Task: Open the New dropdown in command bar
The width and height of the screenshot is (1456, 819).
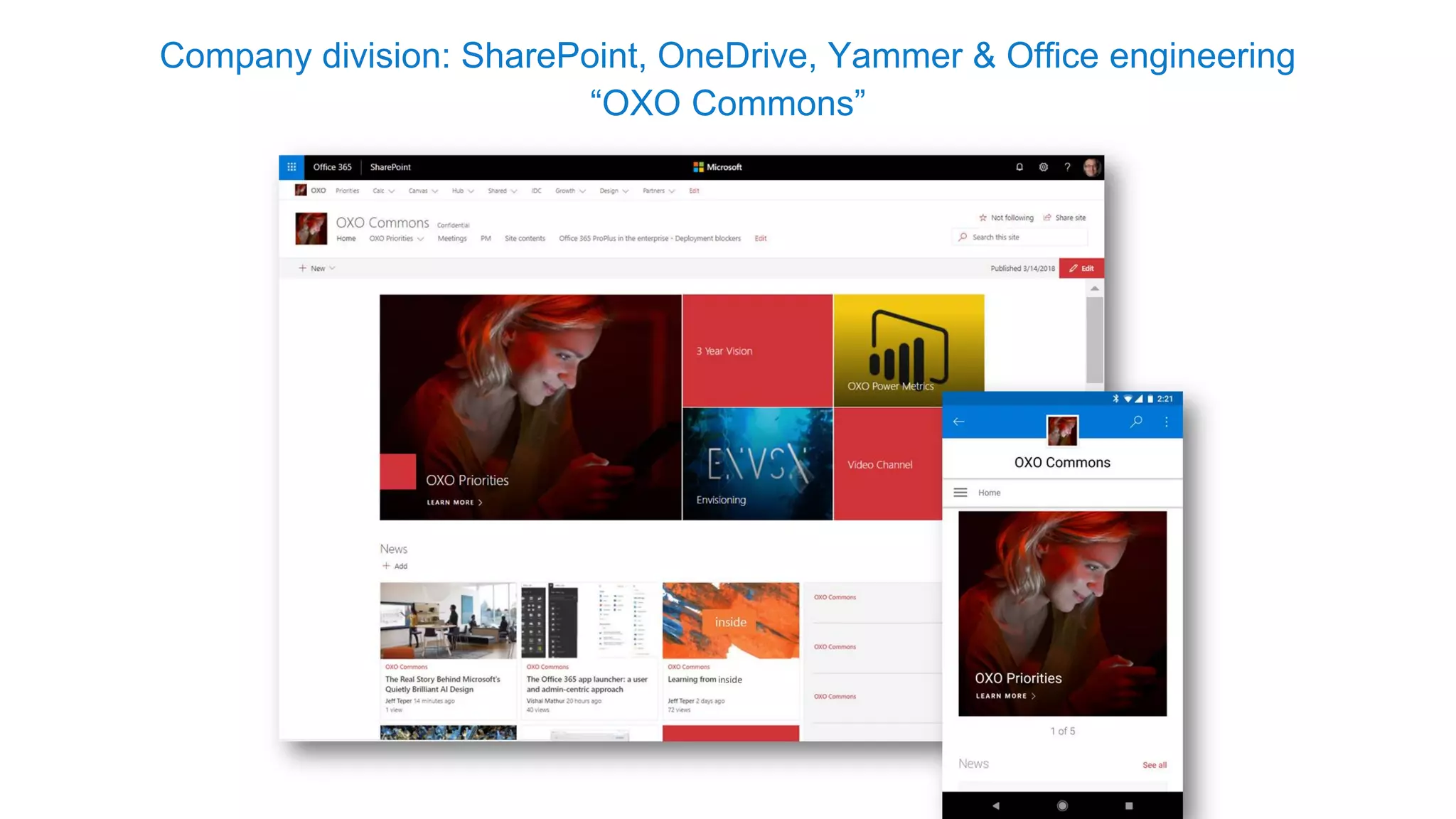Action: [316, 268]
